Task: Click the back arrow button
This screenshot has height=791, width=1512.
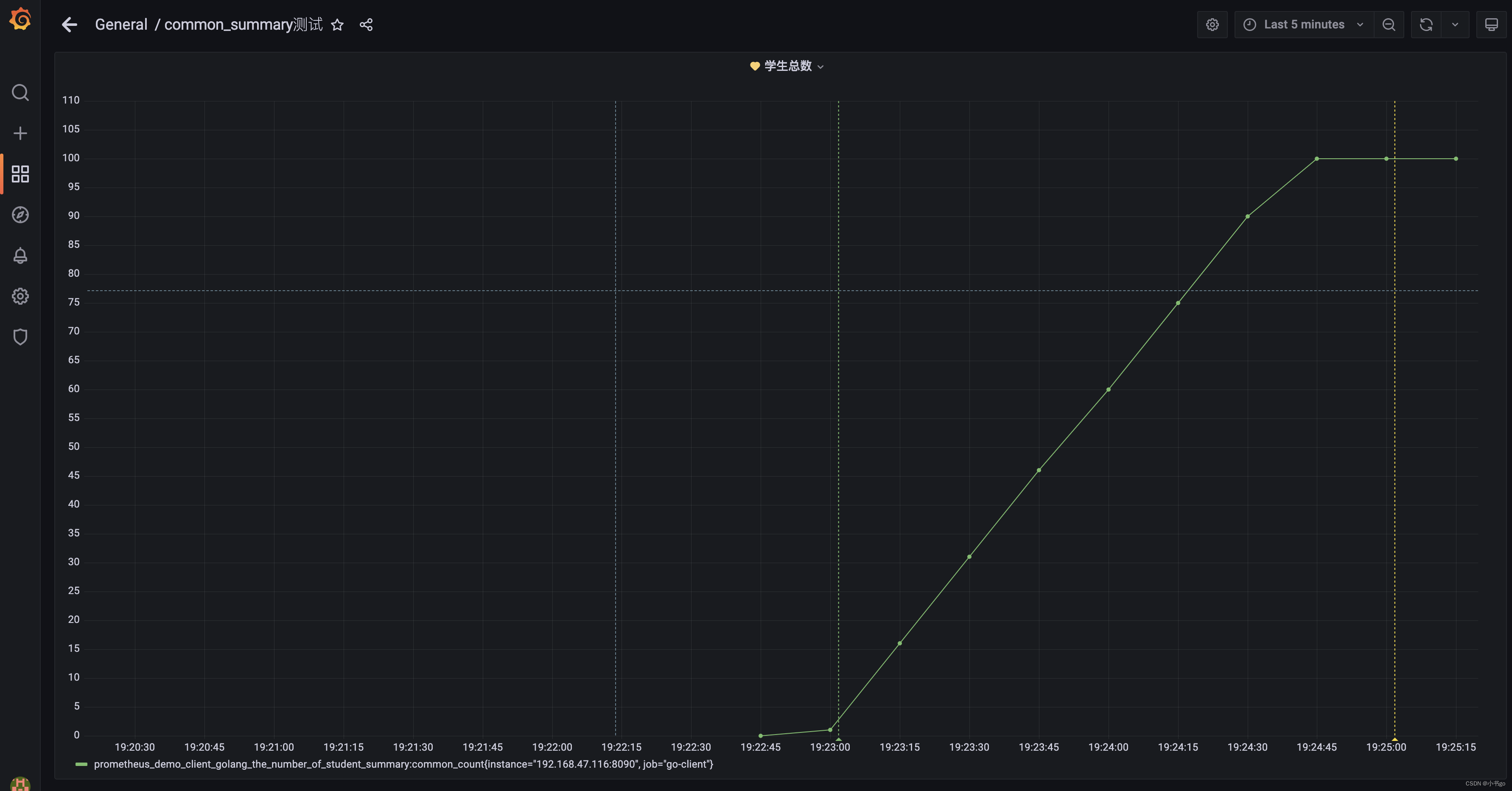Action: coord(70,25)
